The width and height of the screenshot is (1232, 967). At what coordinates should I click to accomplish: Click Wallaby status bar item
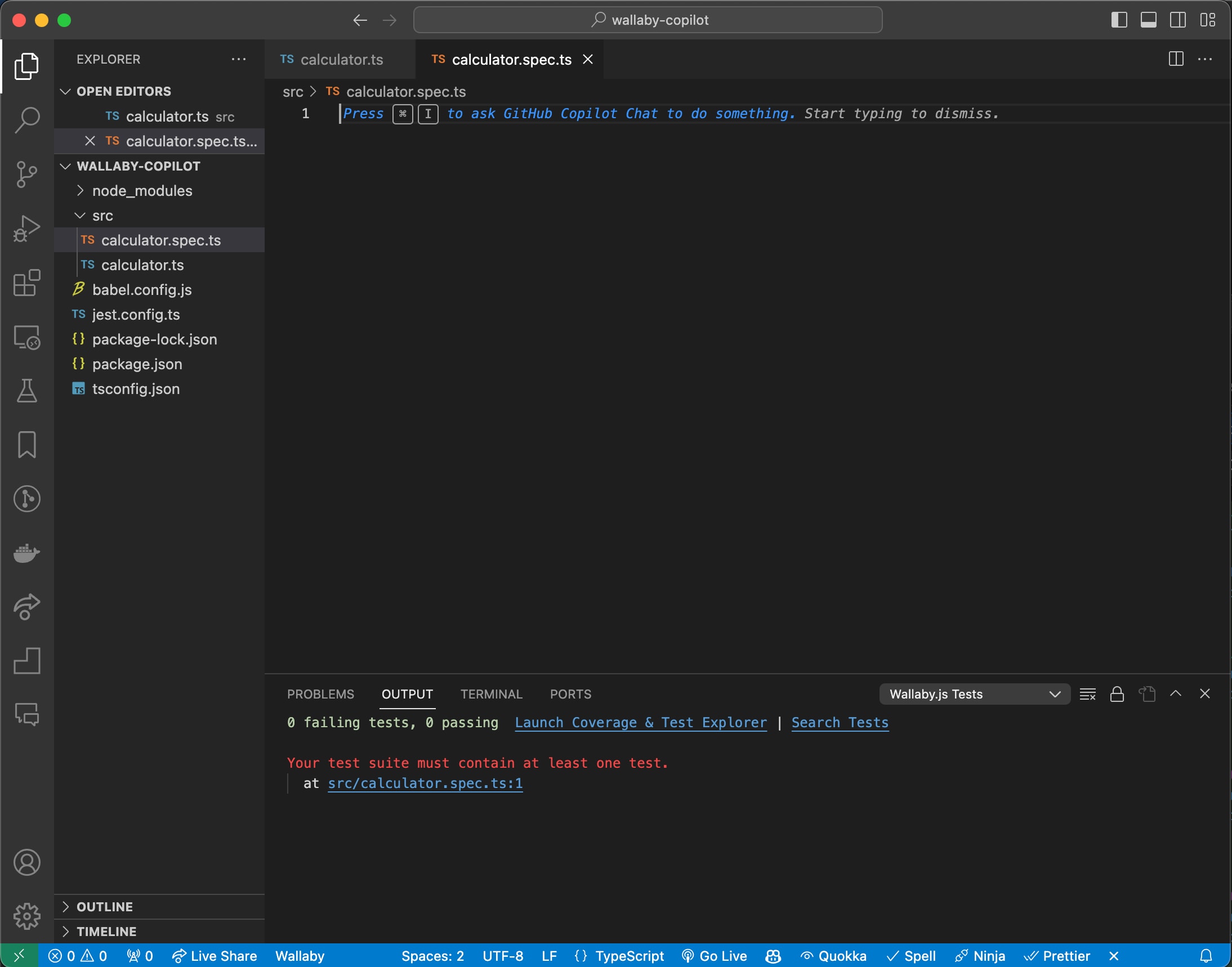(x=300, y=956)
